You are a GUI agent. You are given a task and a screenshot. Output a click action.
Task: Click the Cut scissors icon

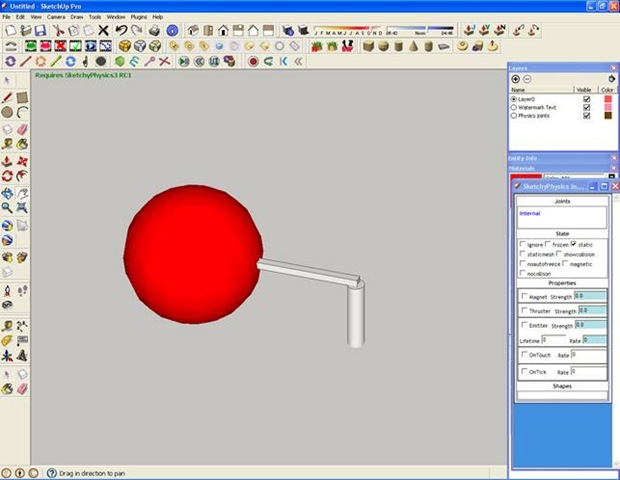pyautogui.click(x=58, y=31)
